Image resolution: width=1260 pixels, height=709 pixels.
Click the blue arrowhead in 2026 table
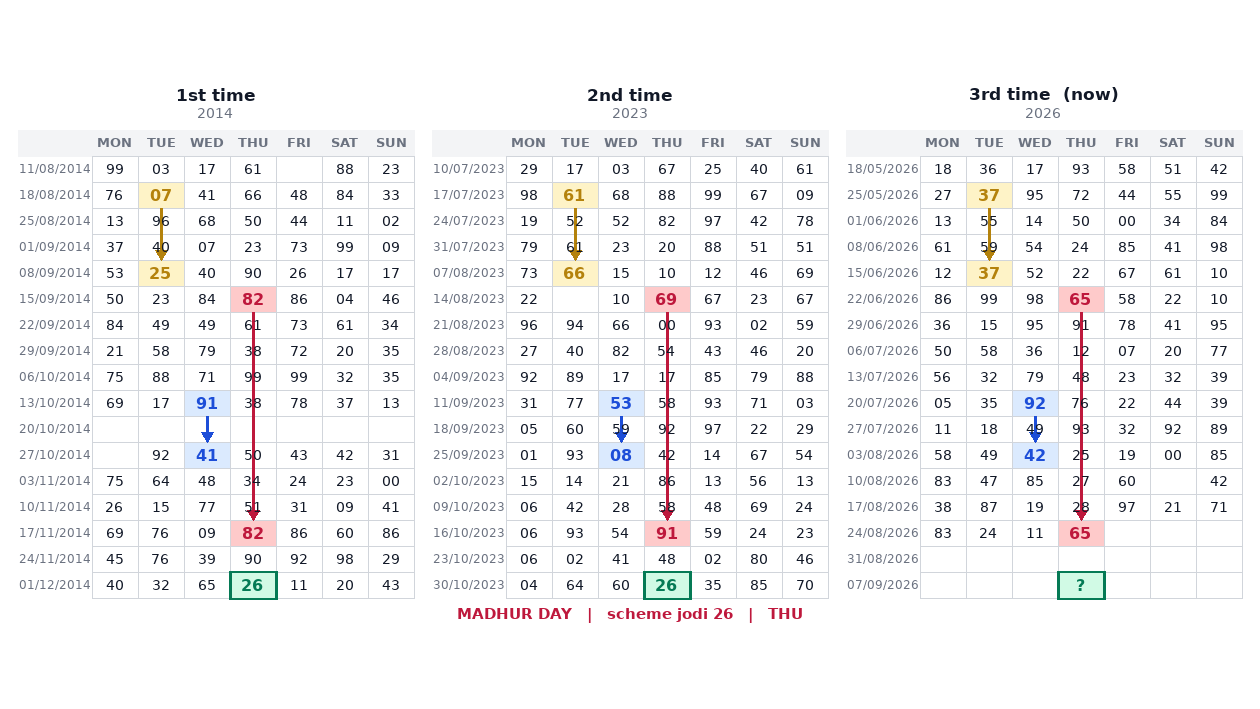point(1035,437)
